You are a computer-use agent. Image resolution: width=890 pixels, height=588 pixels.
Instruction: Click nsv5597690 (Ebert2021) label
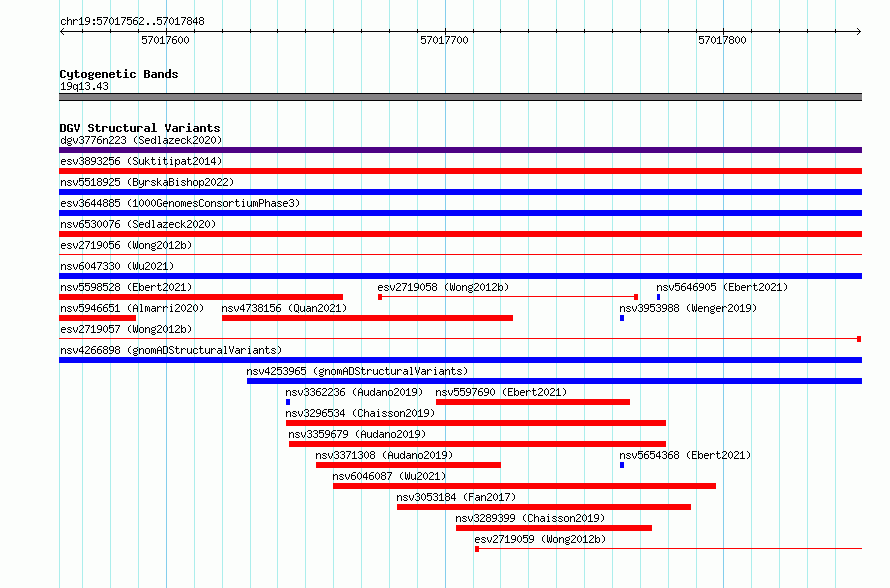point(501,392)
